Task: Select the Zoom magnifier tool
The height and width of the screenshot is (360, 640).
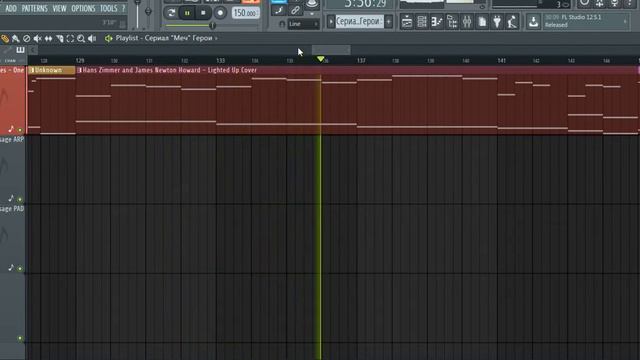Action: 81,39
